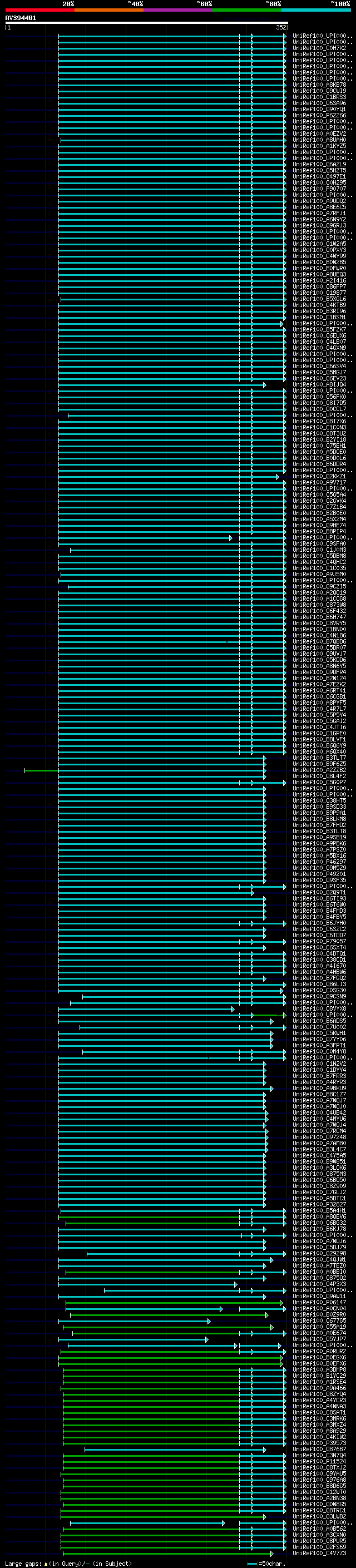This screenshot has height=1568, width=356.
Task: Click the green ~80% identity legend bar
Action: (247, 10)
